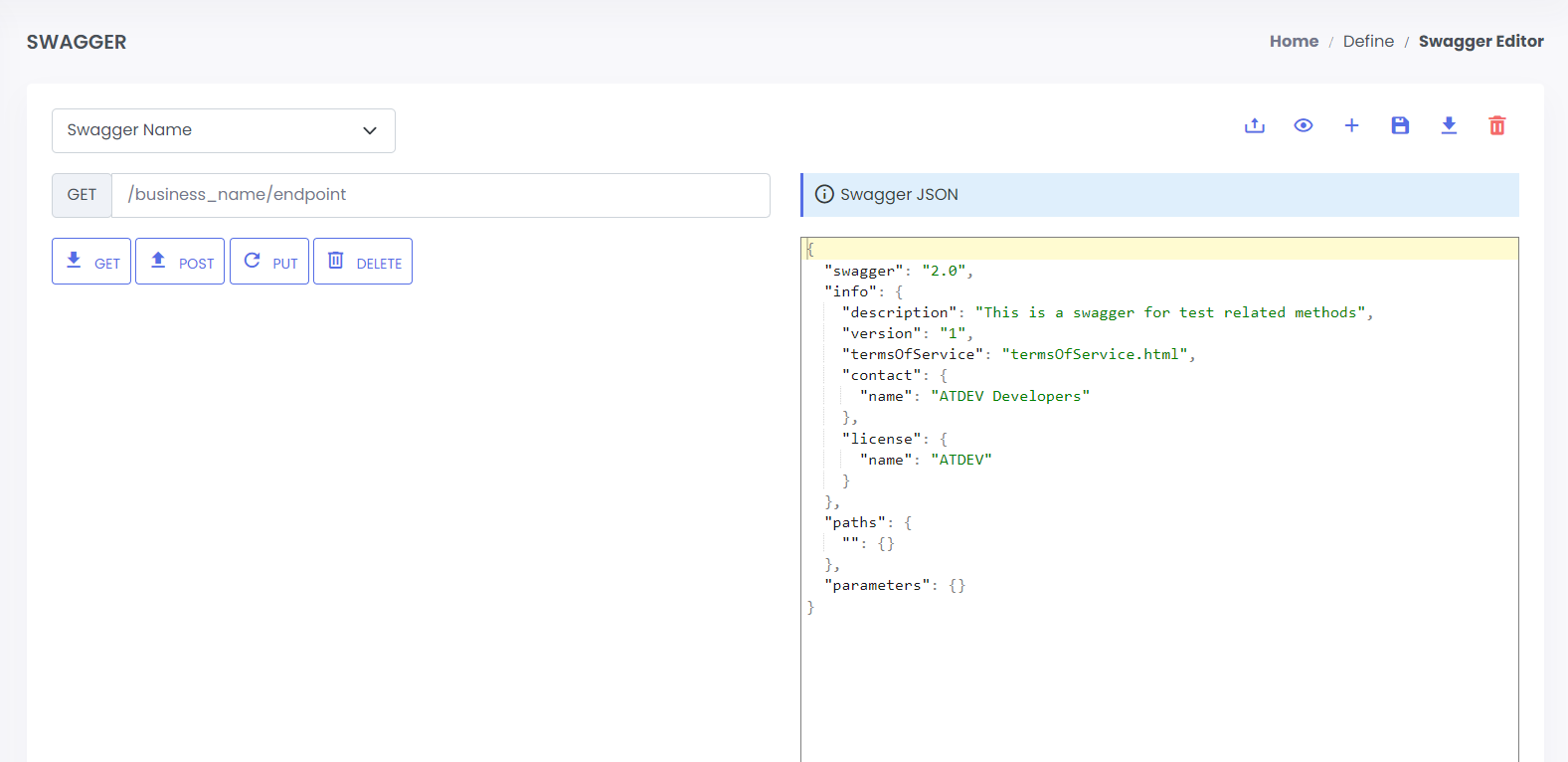This screenshot has width=1568, height=762.
Task: Click the "parameters": {} line
Action: 895,585
